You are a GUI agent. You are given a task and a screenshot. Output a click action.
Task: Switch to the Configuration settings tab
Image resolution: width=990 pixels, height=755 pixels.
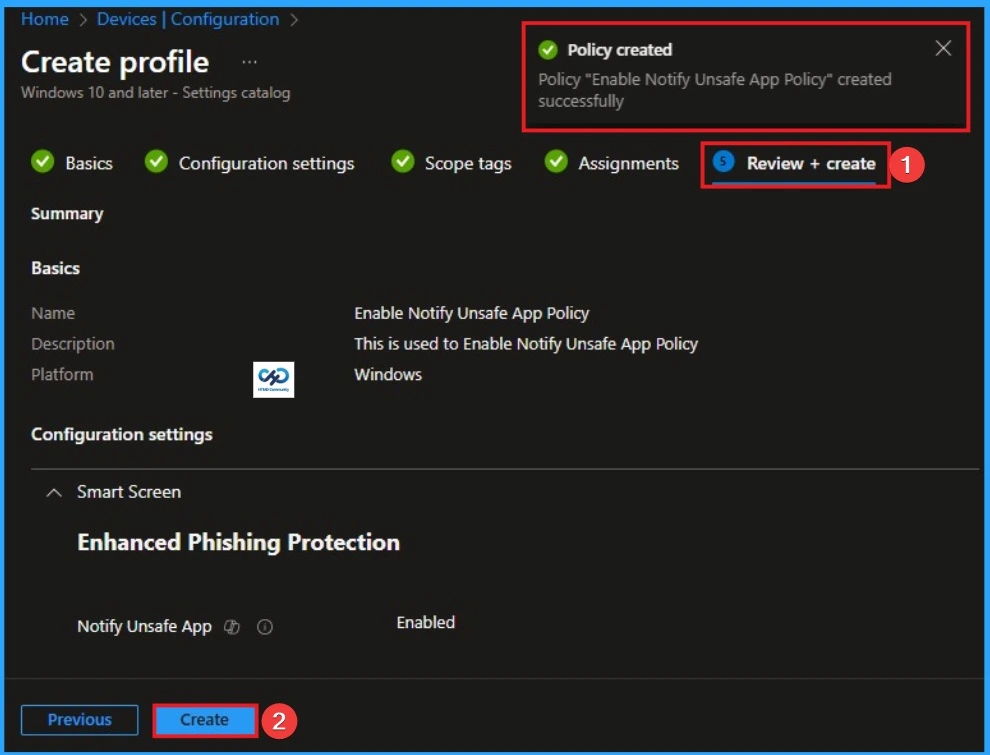click(264, 162)
